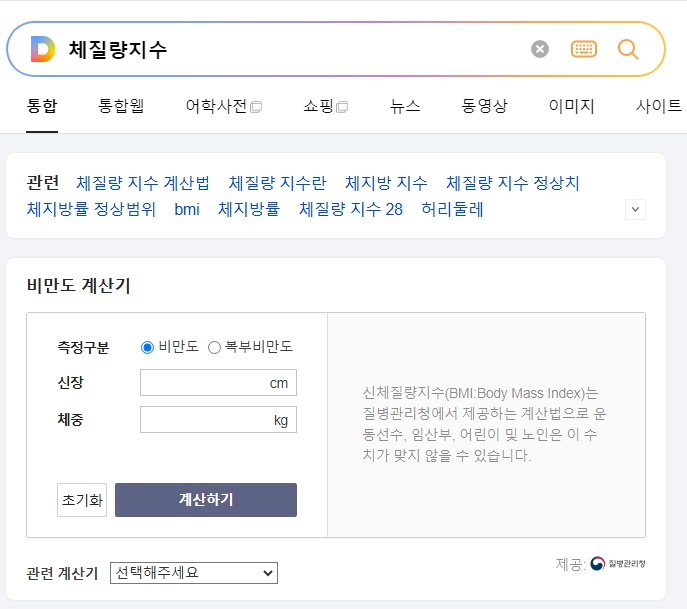Viewport: 687px width, 609px height.
Task: Open the 어학사전 tab
Action: coord(223,106)
